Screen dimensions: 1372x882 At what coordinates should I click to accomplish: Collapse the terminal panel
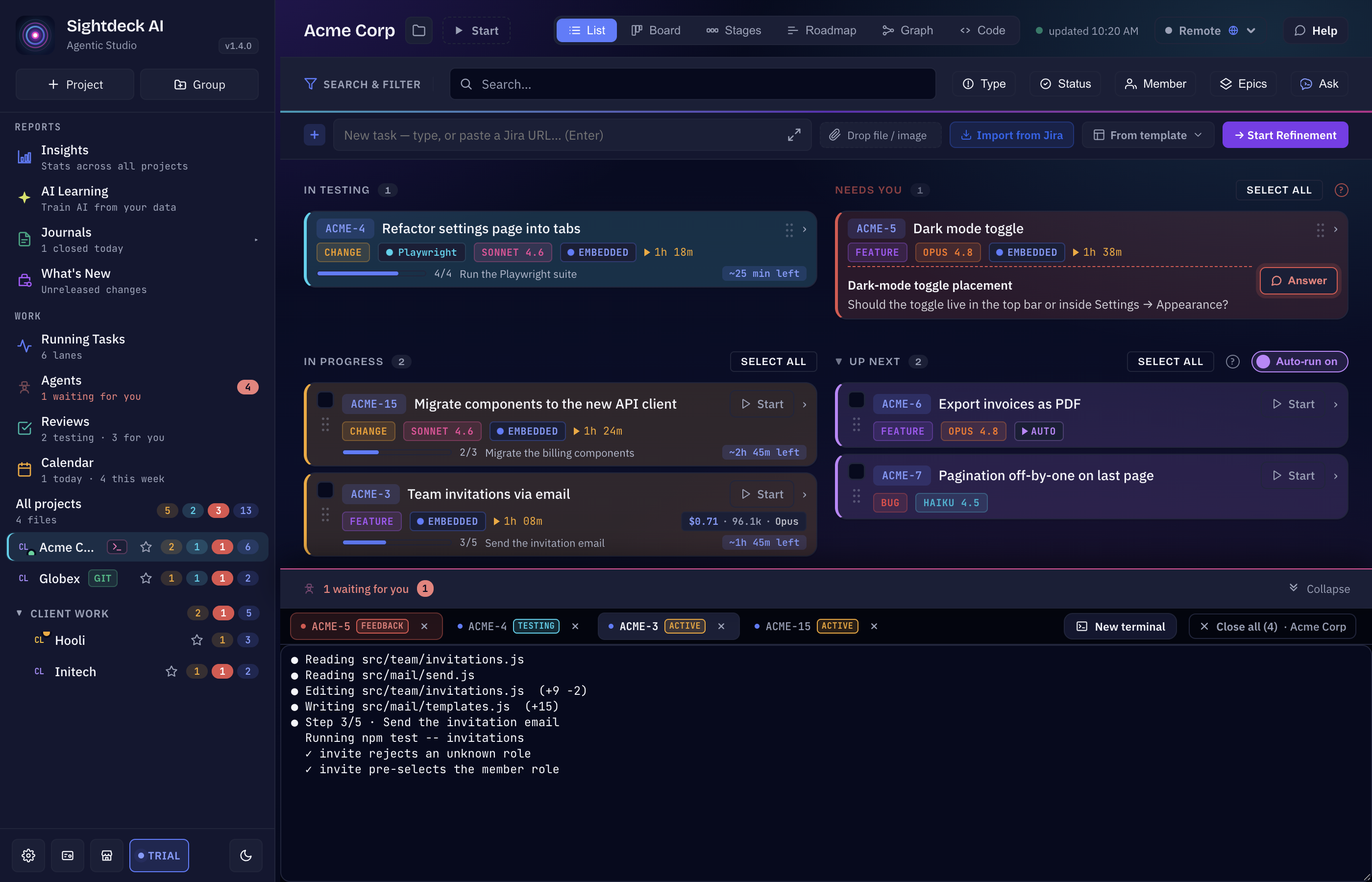pos(1319,589)
